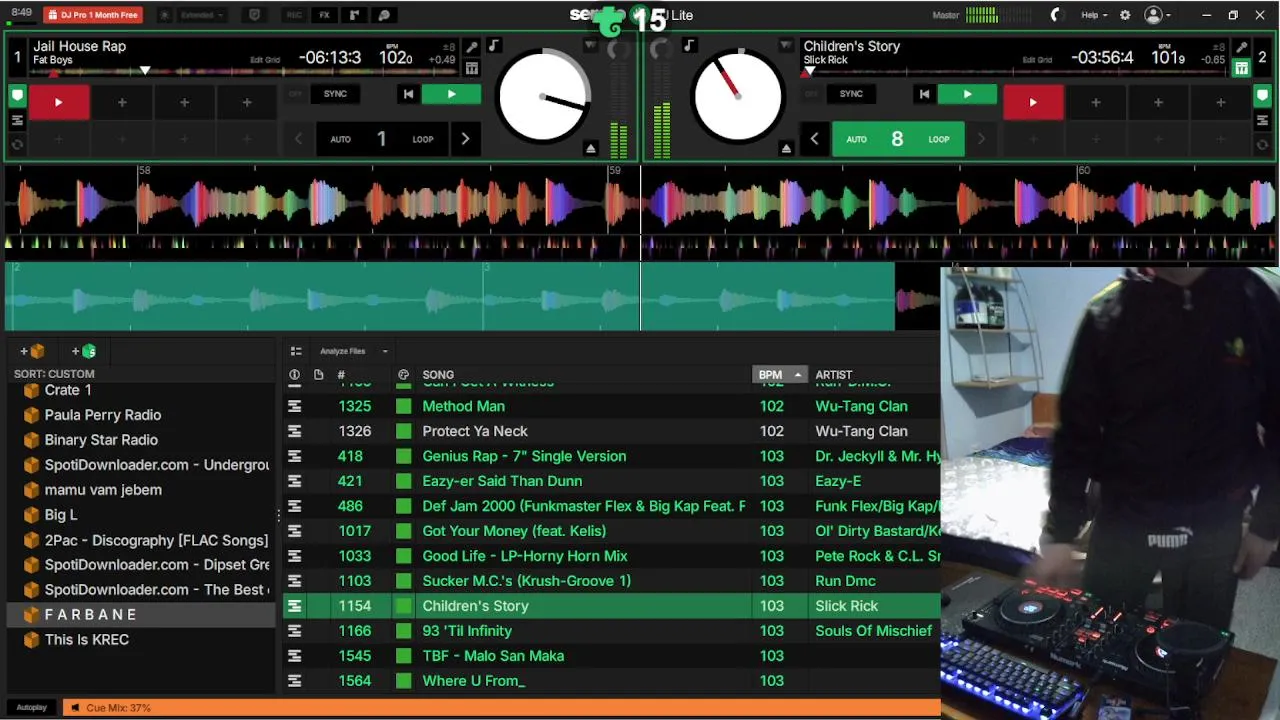Add a new crate
Screen dimensions: 1280x720
[x=32, y=351]
